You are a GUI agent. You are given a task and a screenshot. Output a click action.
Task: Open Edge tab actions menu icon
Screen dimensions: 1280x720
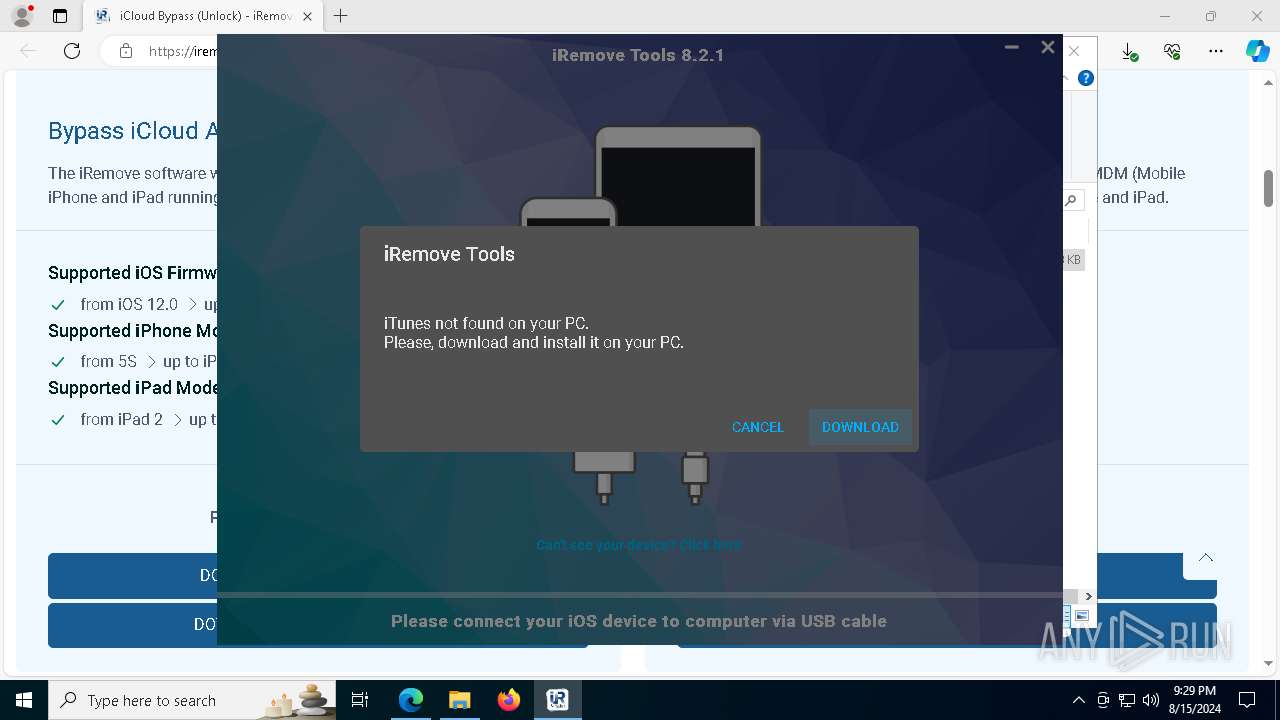[60, 16]
